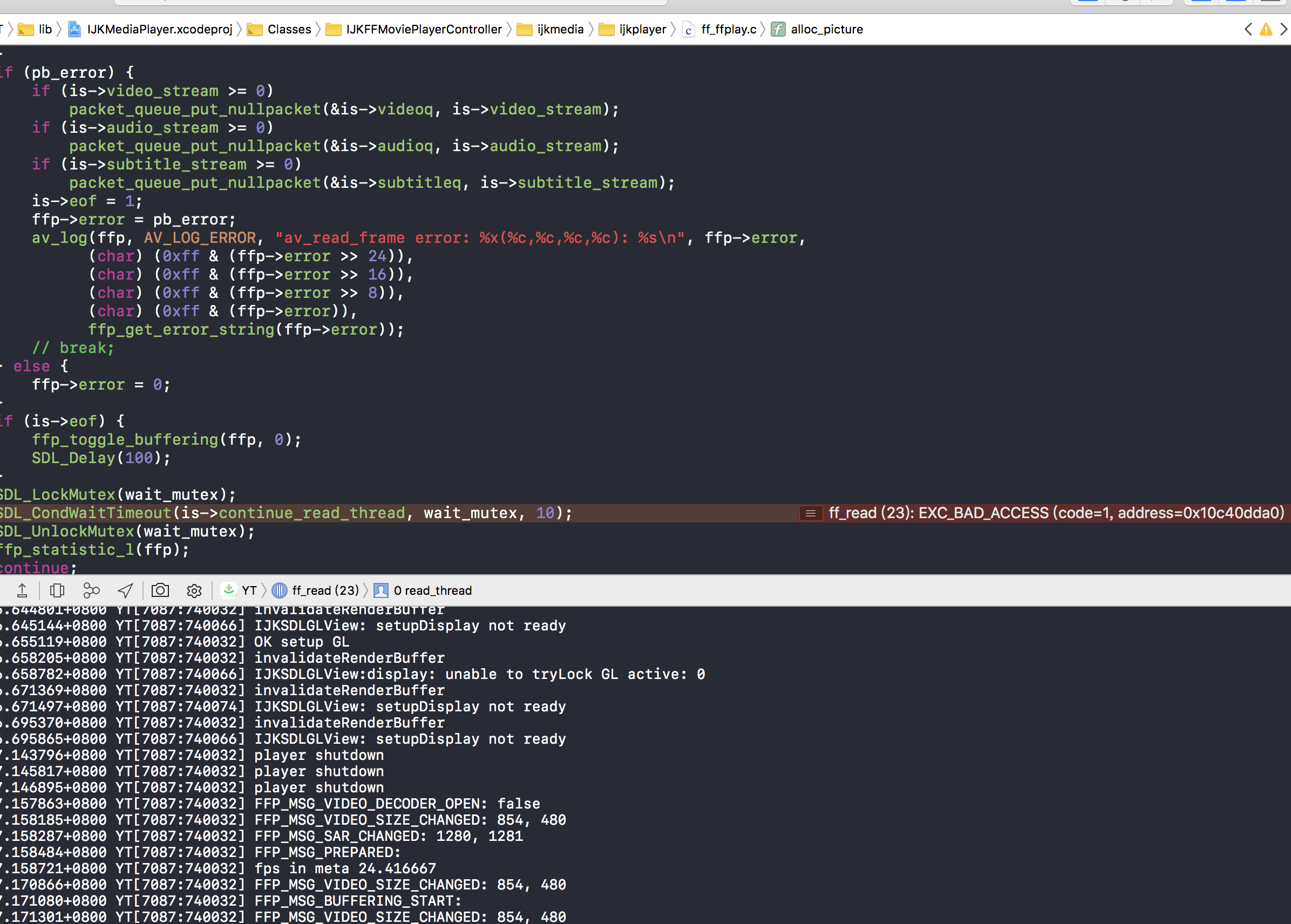The image size is (1291, 924).
Task: Click the SDL_CondWaitTimeout call on highlighted line
Action: pyautogui.click(x=286, y=513)
